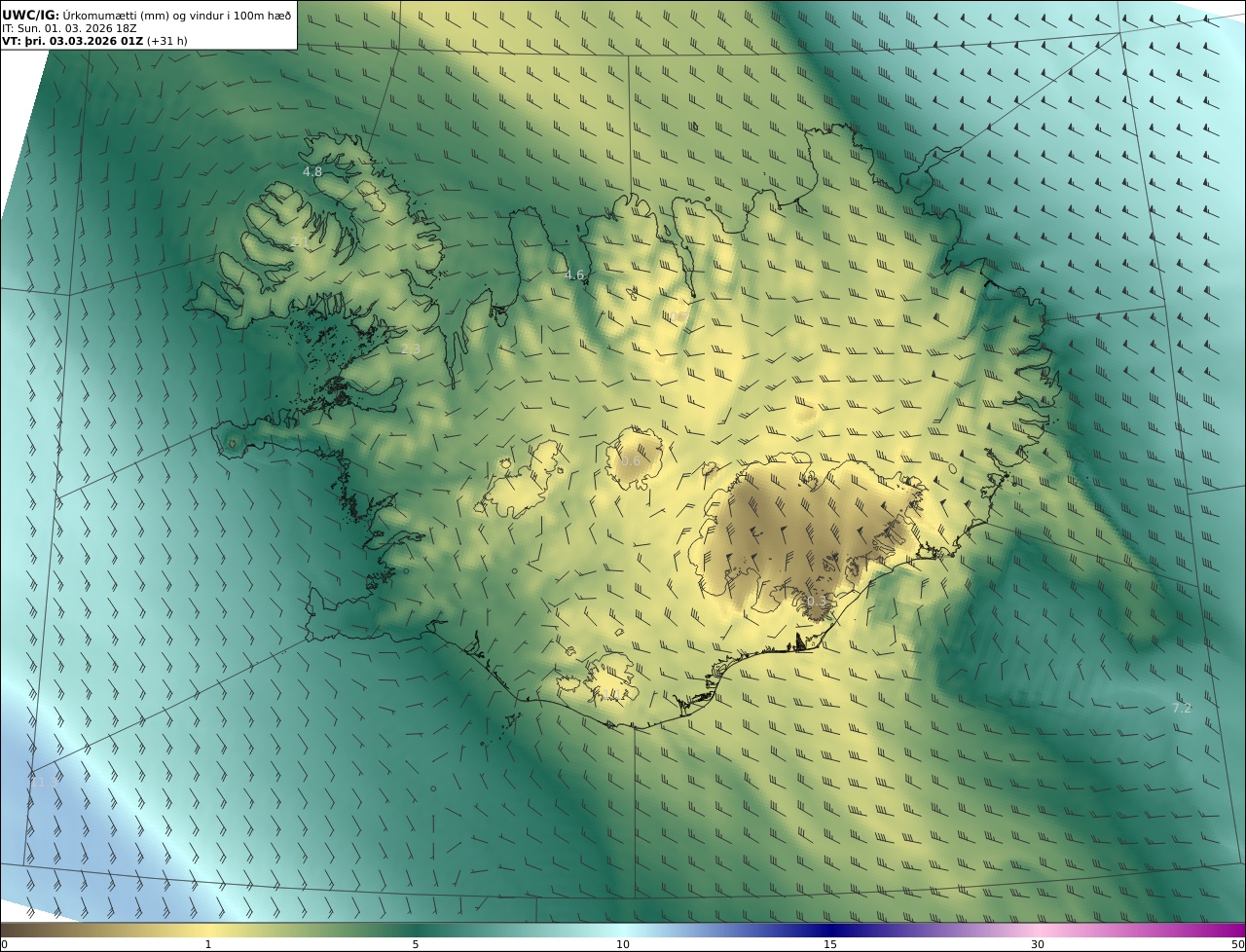Pick the dark navy colorbar shade at value 15
This screenshot has height=952, width=1246.
coord(830,930)
